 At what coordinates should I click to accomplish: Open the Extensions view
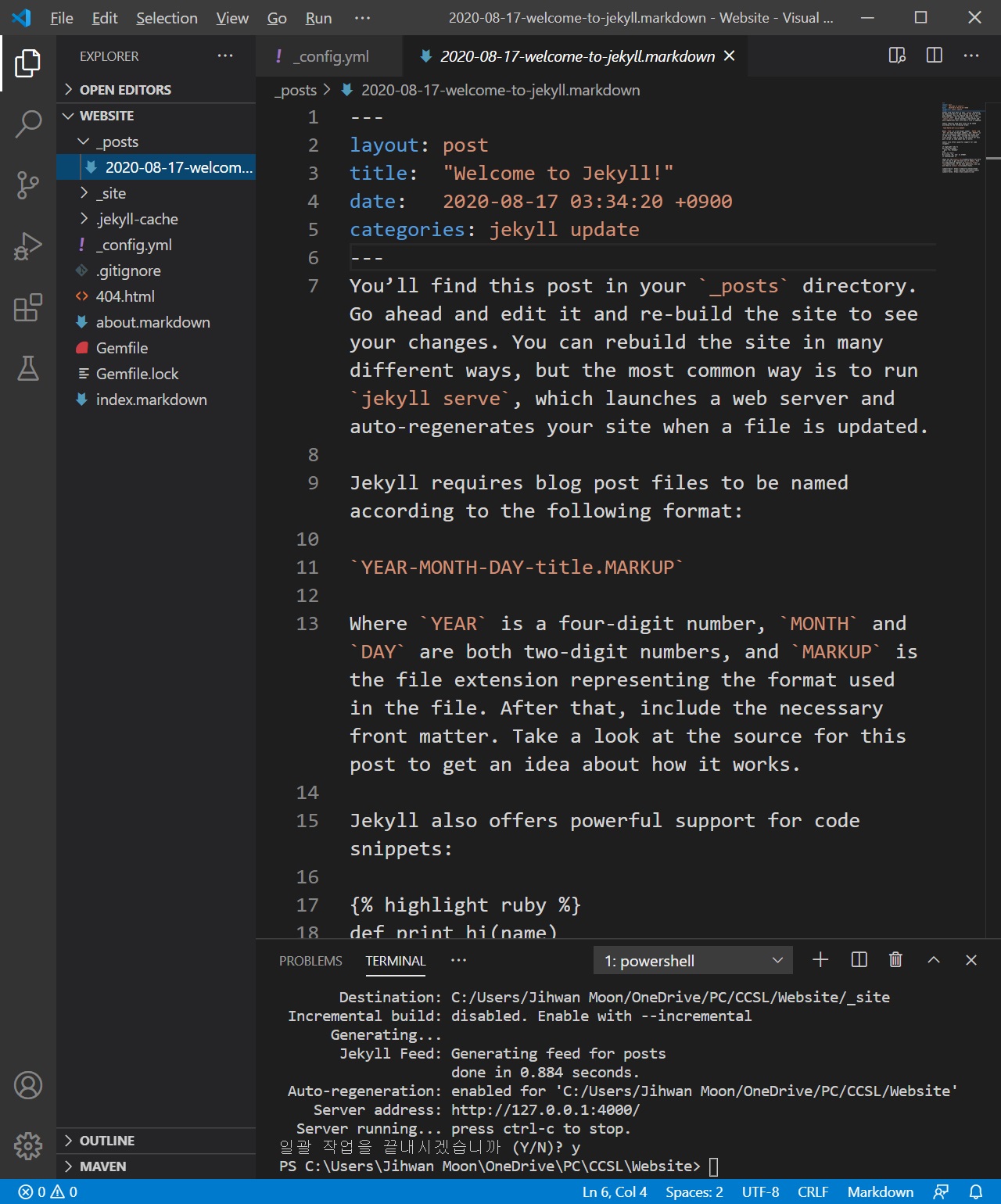point(28,307)
